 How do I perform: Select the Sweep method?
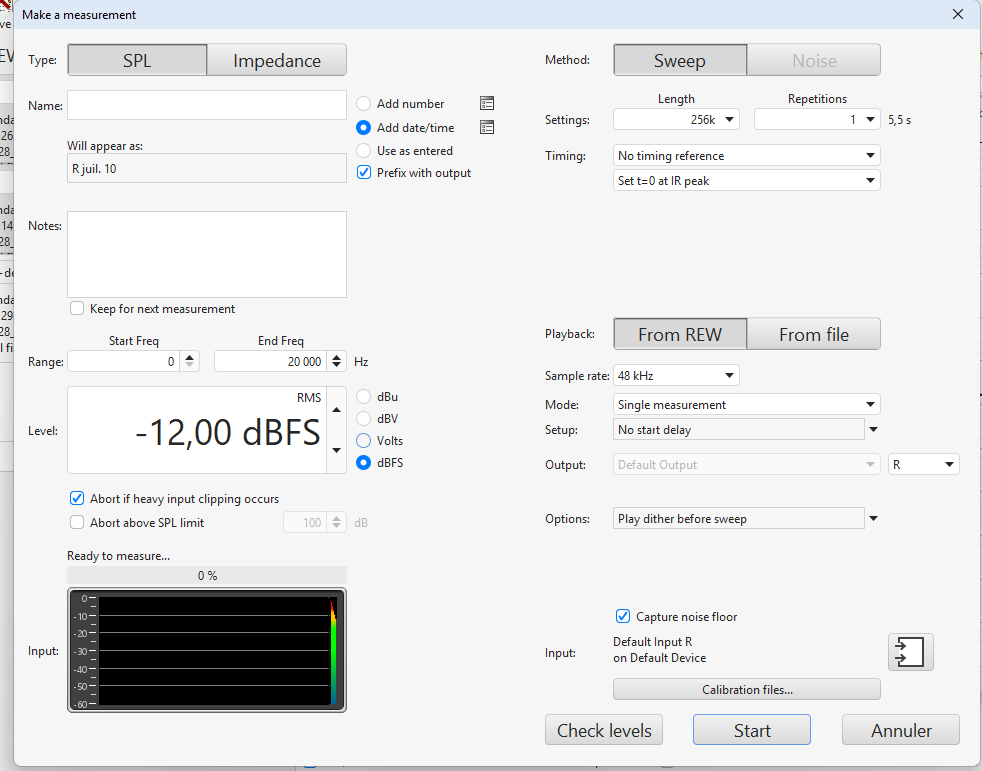pyautogui.click(x=680, y=60)
